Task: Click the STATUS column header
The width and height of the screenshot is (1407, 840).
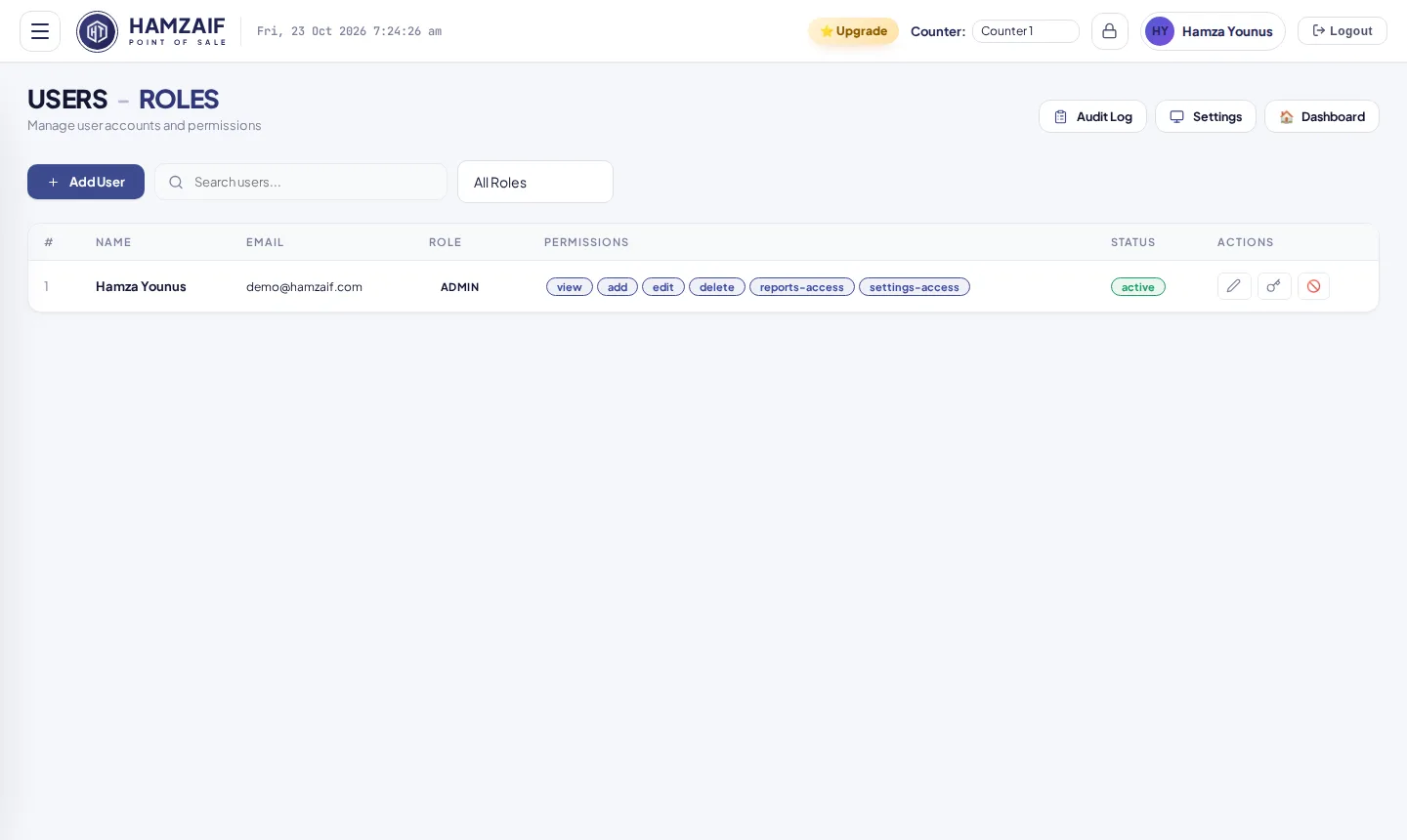Action: pos(1133,242)
